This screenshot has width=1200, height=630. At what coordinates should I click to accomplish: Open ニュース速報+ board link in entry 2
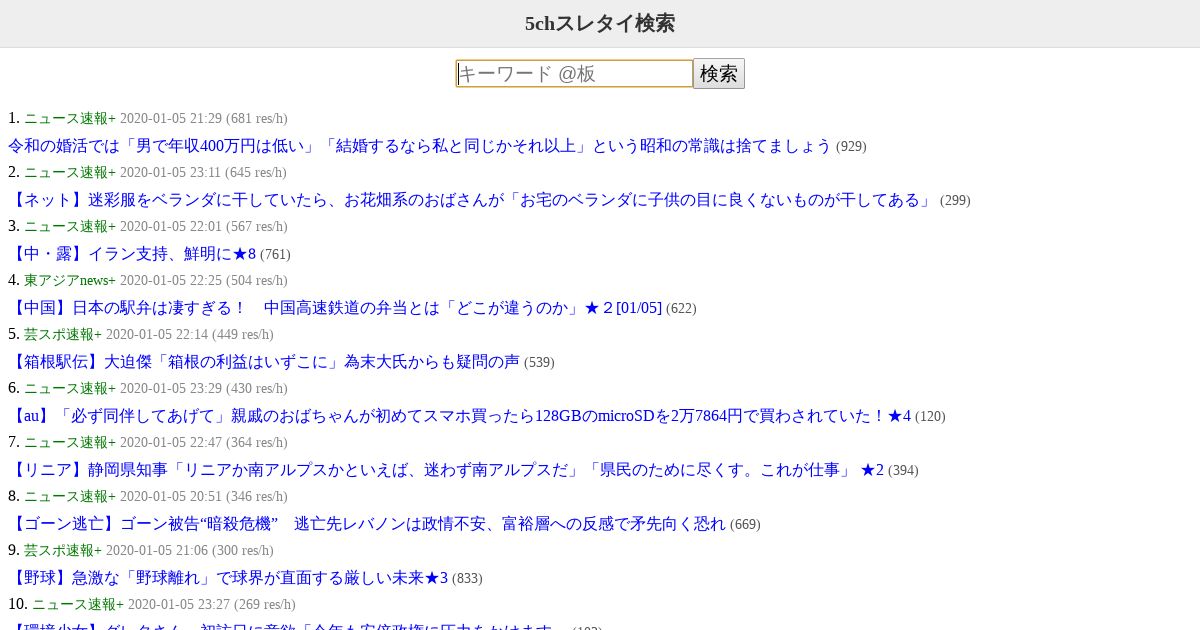click(x=70, y=172)
